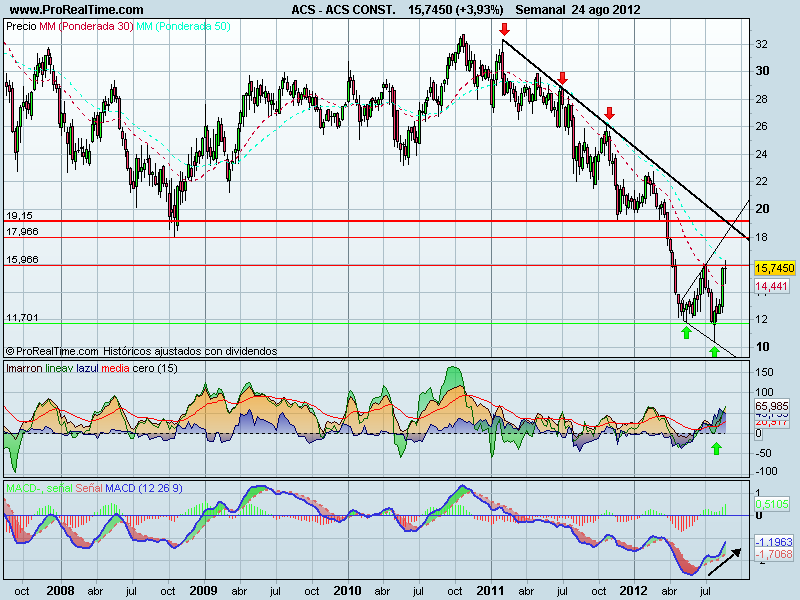Click 20 on the price axis

click(x=762, y=209)
